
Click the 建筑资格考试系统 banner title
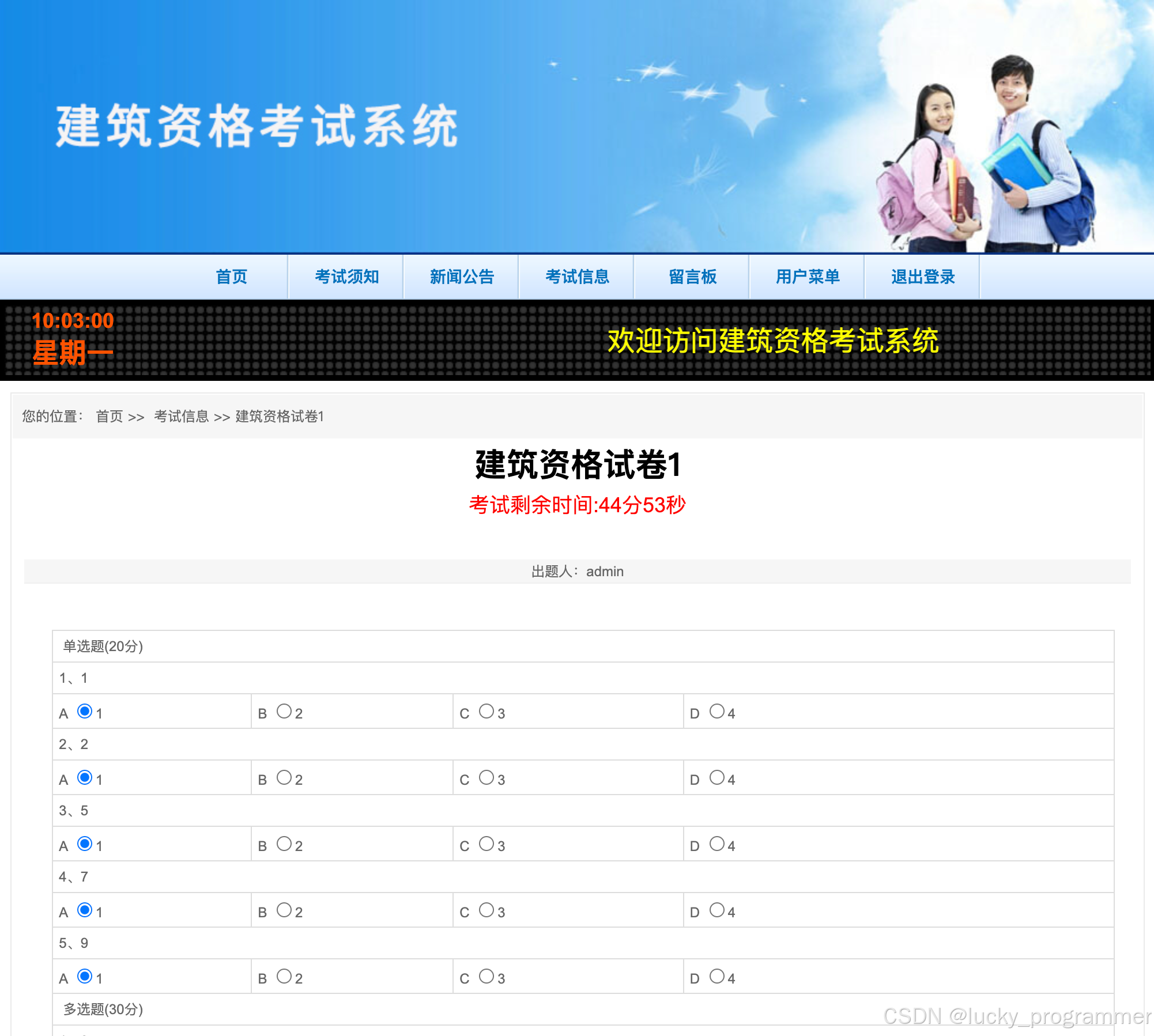pos(257,127)
